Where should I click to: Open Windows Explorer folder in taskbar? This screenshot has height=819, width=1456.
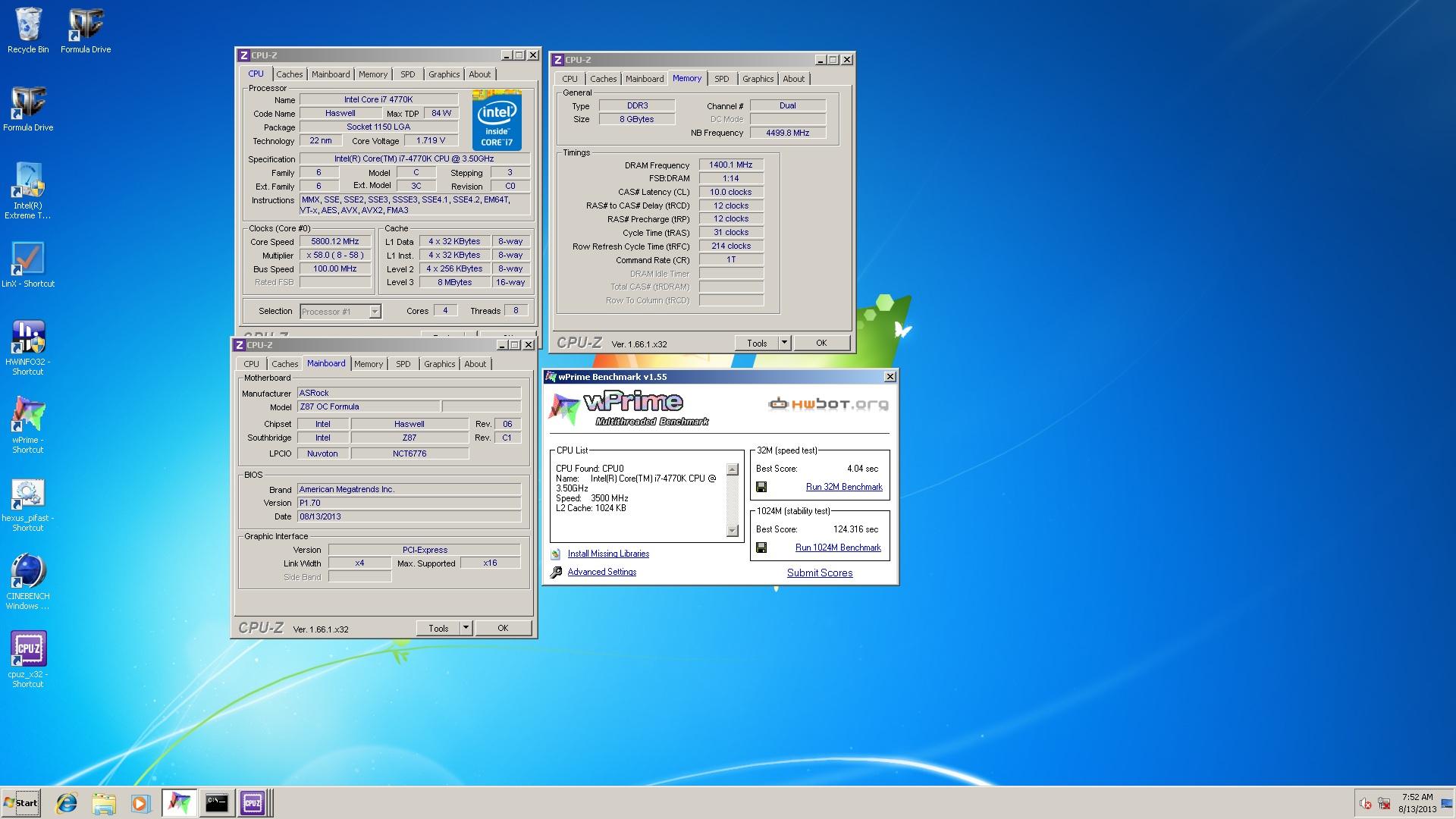click(104, 803)
